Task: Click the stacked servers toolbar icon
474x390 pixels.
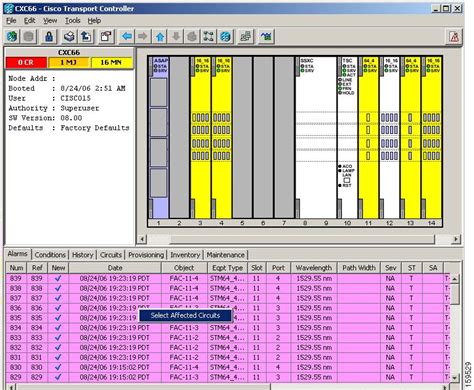Action: pos(246,36)
